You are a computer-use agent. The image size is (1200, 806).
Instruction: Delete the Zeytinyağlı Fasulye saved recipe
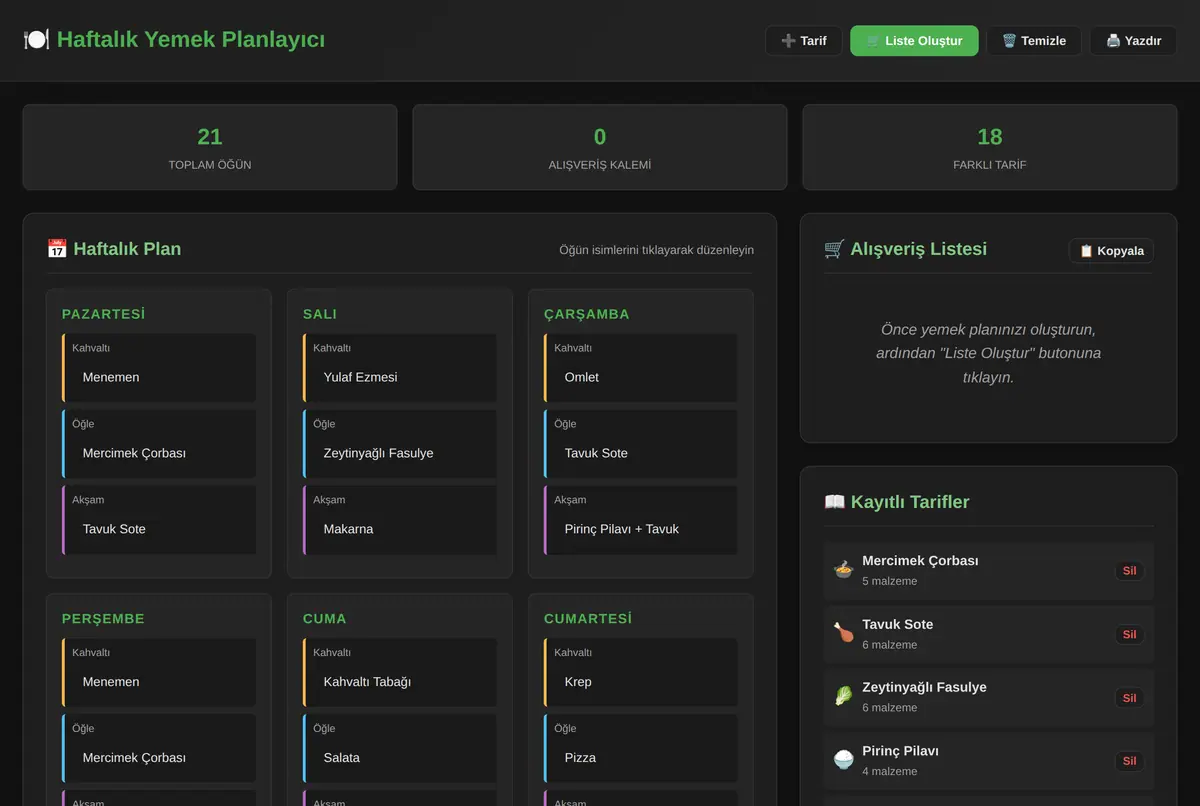1129,698
